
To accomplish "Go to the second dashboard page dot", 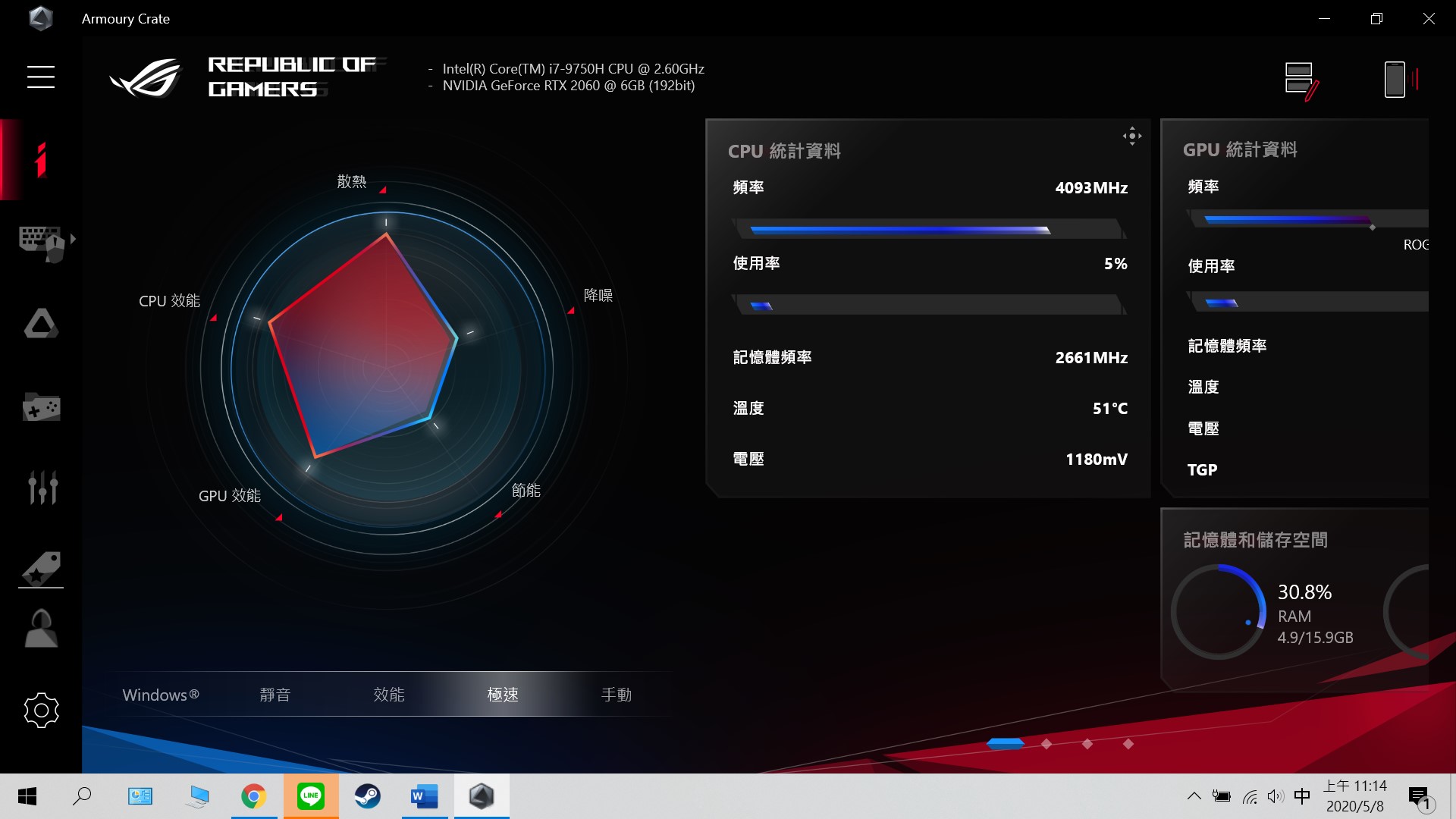I will tap(1046, 744).
